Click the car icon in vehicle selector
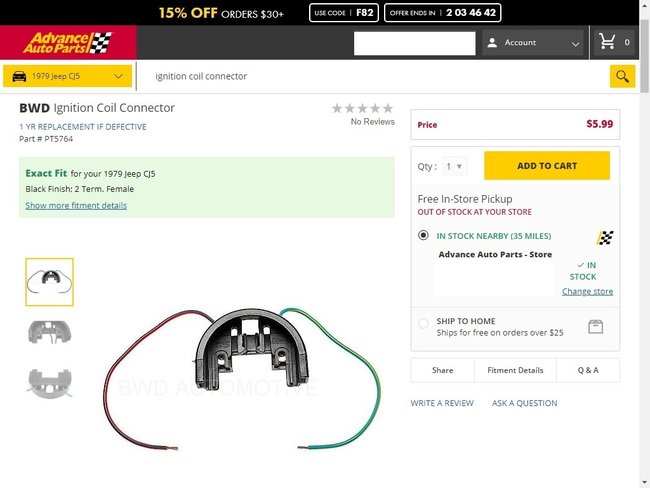Viewport: 650px width, 488px height. click(x=19, y=76)
